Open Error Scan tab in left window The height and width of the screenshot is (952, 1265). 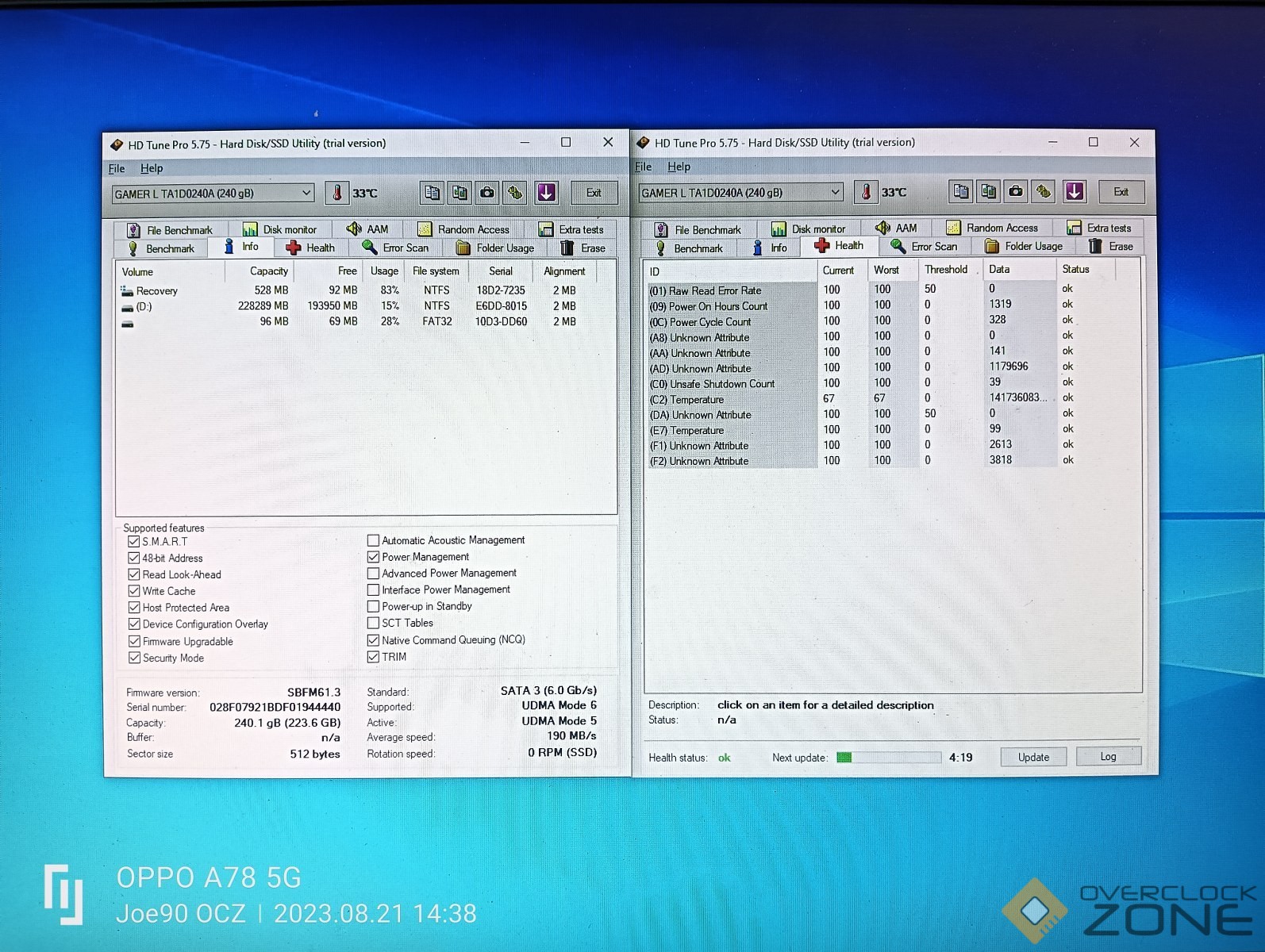(395, 248)
